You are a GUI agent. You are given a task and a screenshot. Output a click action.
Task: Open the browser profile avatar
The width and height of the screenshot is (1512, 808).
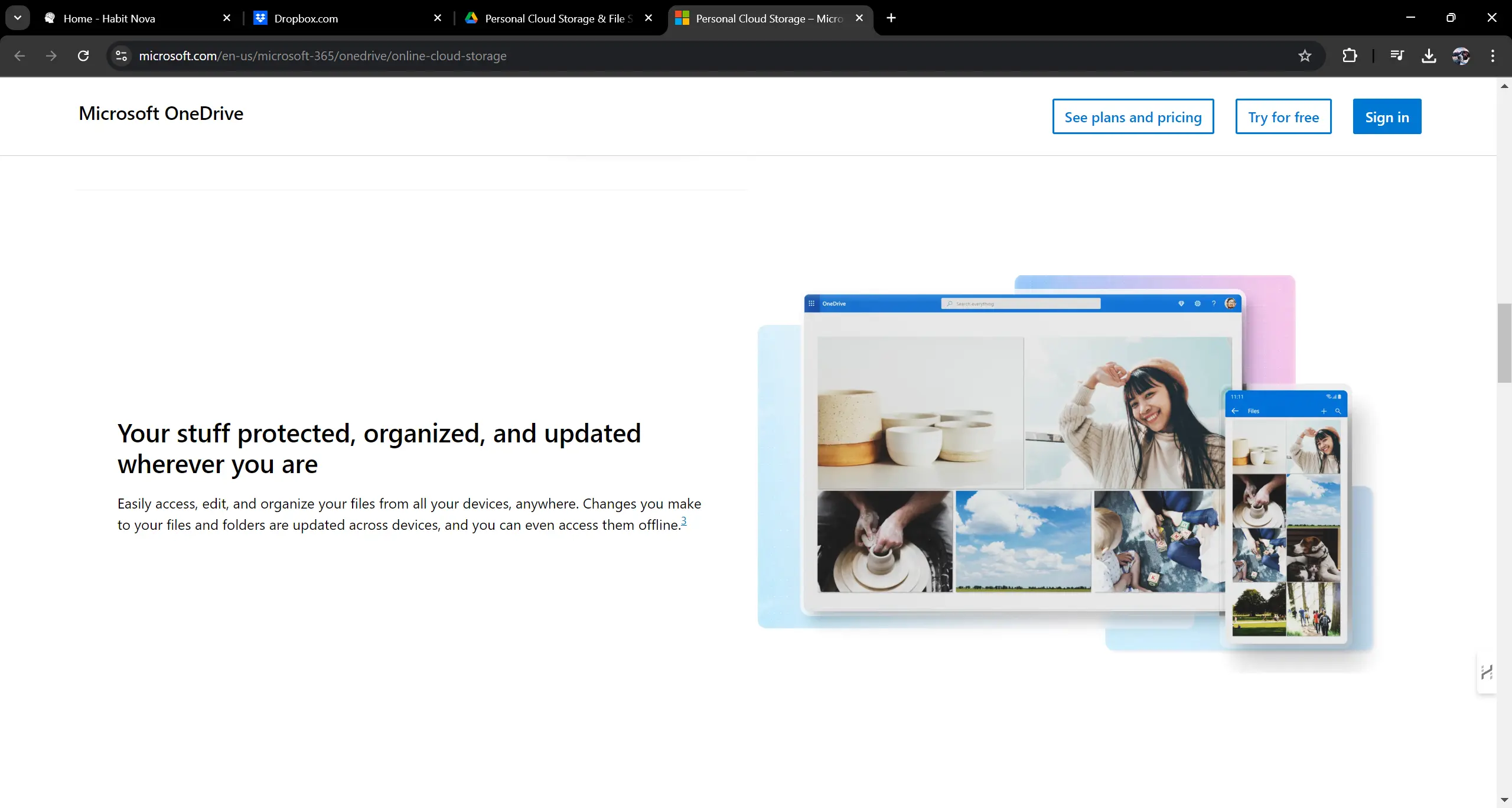(1461, 56)
